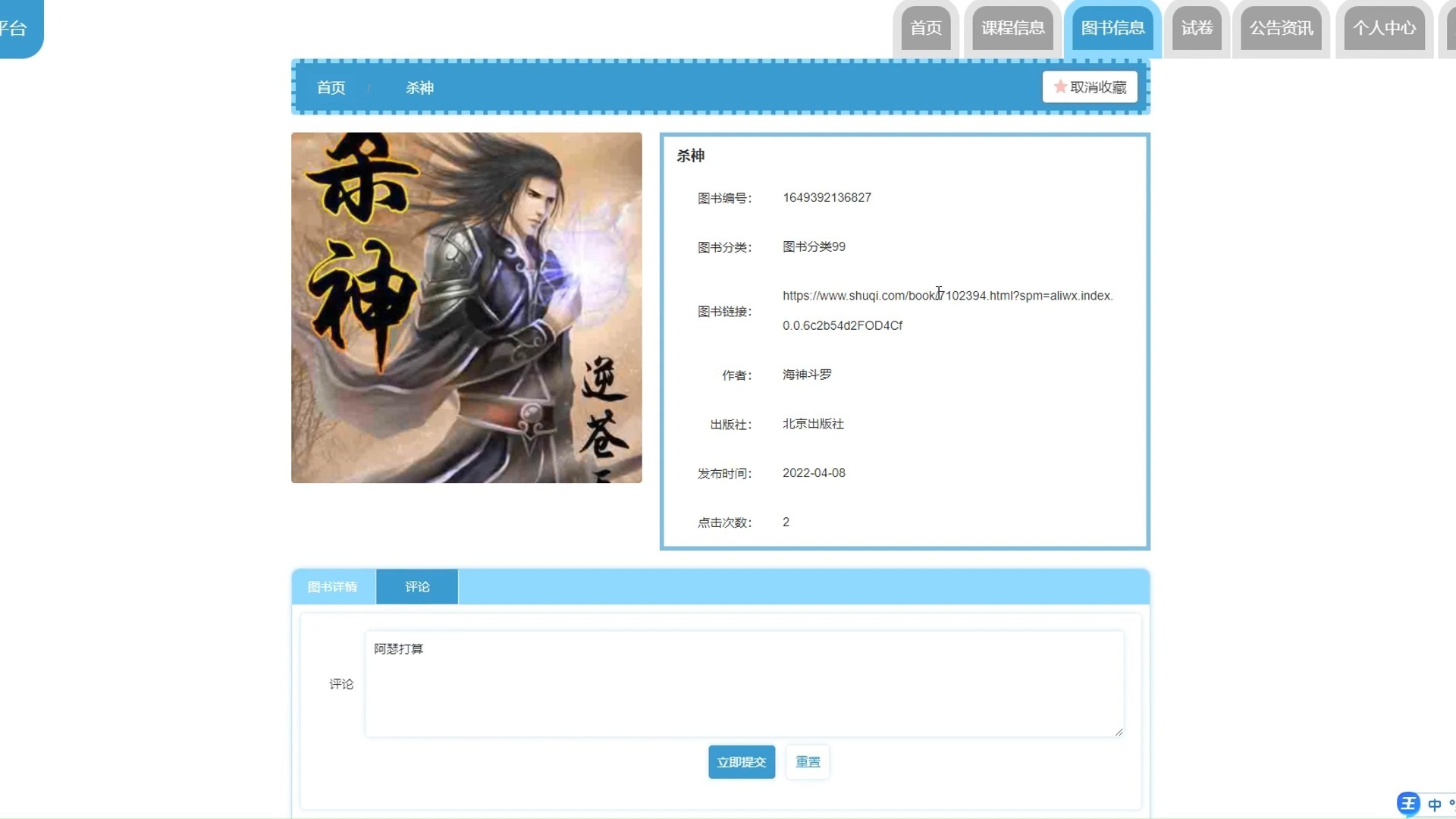The height and width of the screenshot is (819, 1456).
Task: Open the 试卷 navigation tab
Action: 1197,28
